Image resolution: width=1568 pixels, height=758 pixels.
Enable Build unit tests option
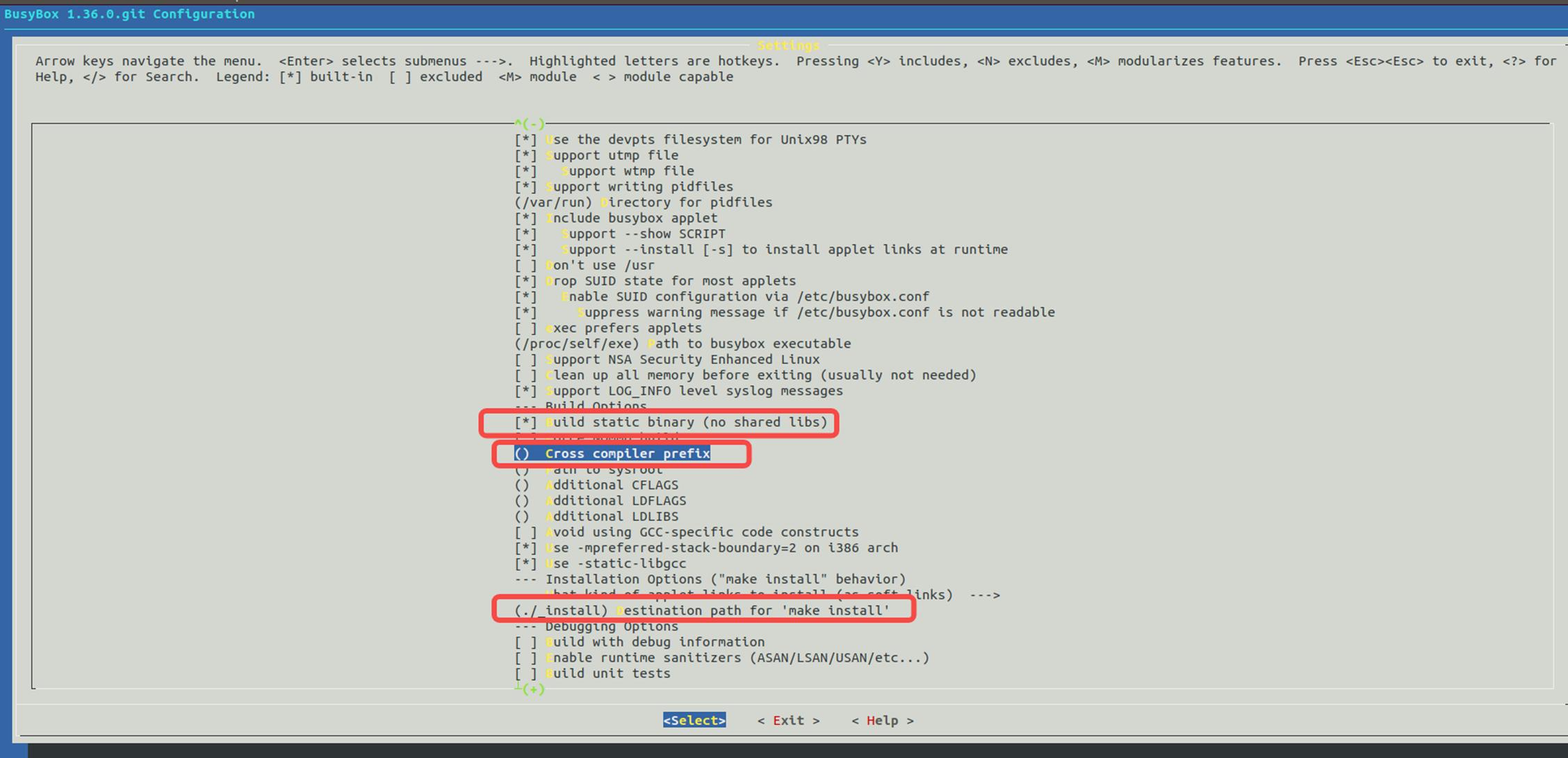point(592,673)
